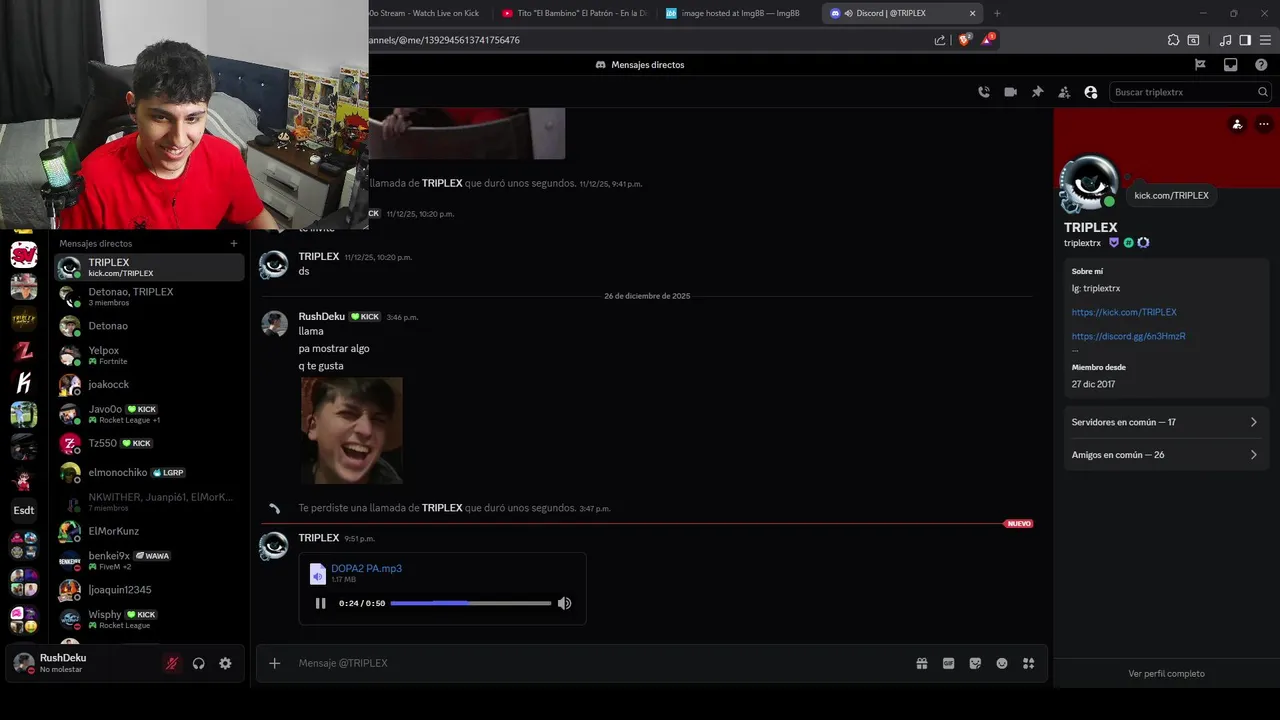This screenshot has width=1280, height=720.
Task: Open the sticker picker
Action: (975, 663)
